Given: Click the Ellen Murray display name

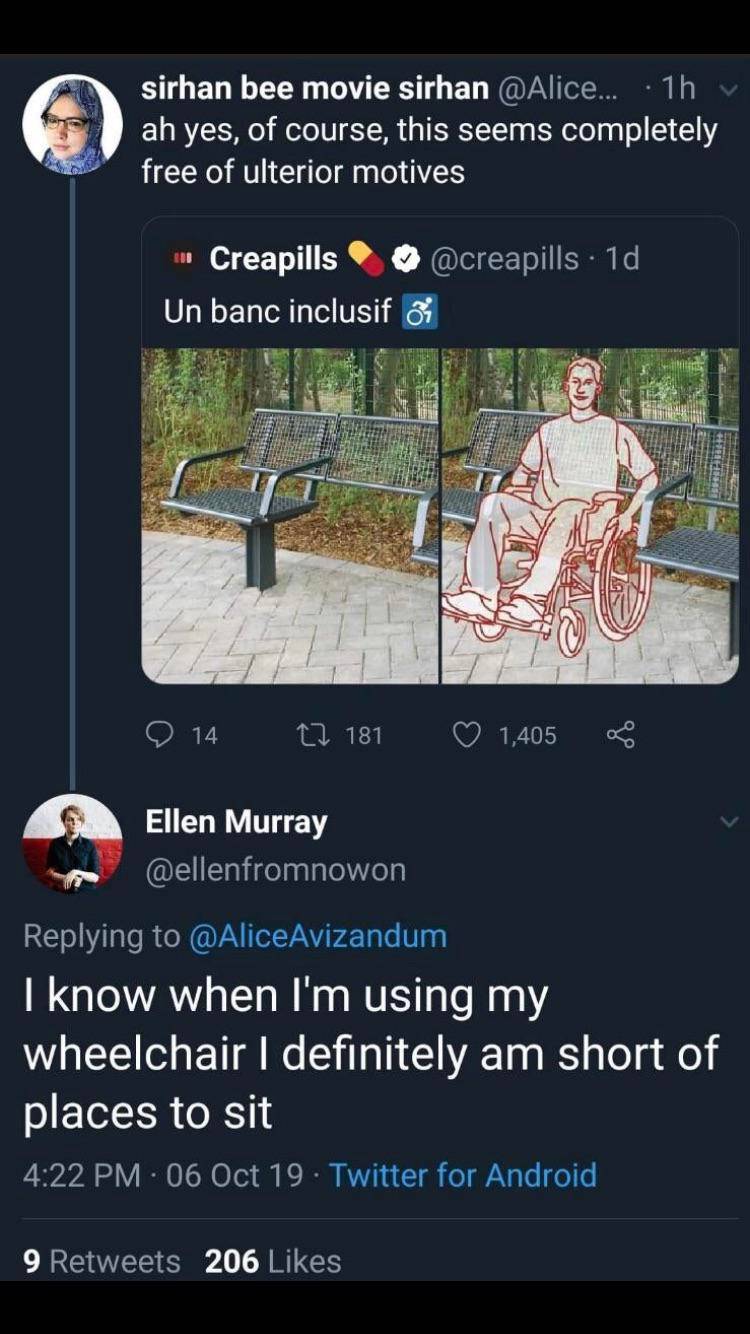Looking at the screenshot, I should pos(236,822).
